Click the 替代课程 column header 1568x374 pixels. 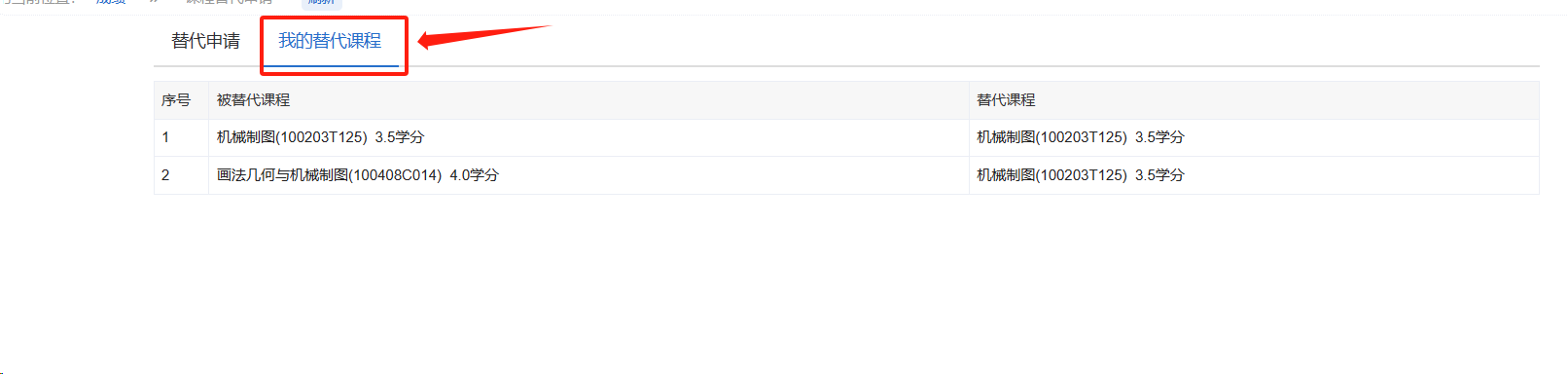[1006, 100]
